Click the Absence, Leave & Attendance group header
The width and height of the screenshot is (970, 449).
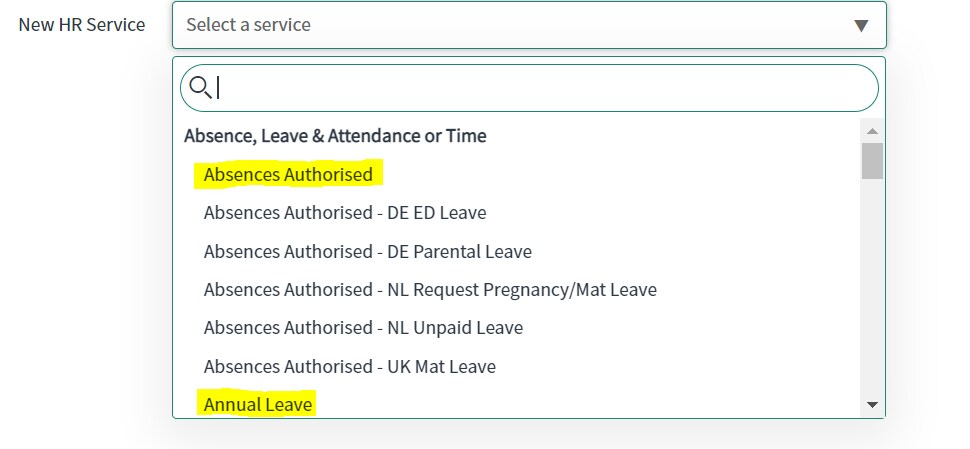[335, 135]
